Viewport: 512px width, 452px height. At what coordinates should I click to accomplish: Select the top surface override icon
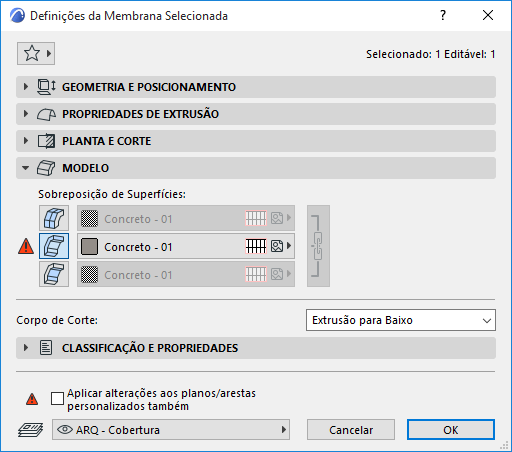click(x=54, y=218)
